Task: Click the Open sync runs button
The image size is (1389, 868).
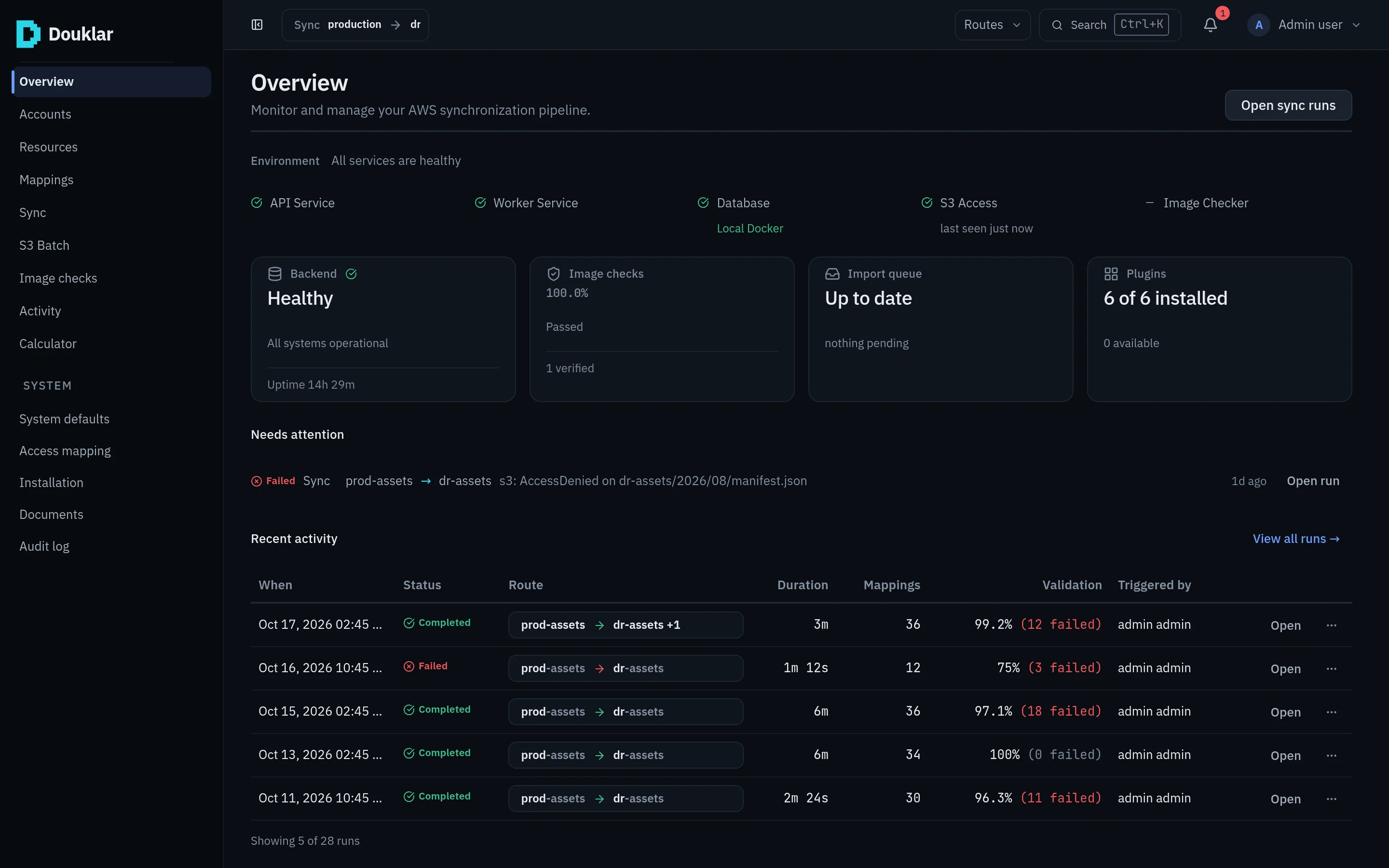Action: (1288, 105)
